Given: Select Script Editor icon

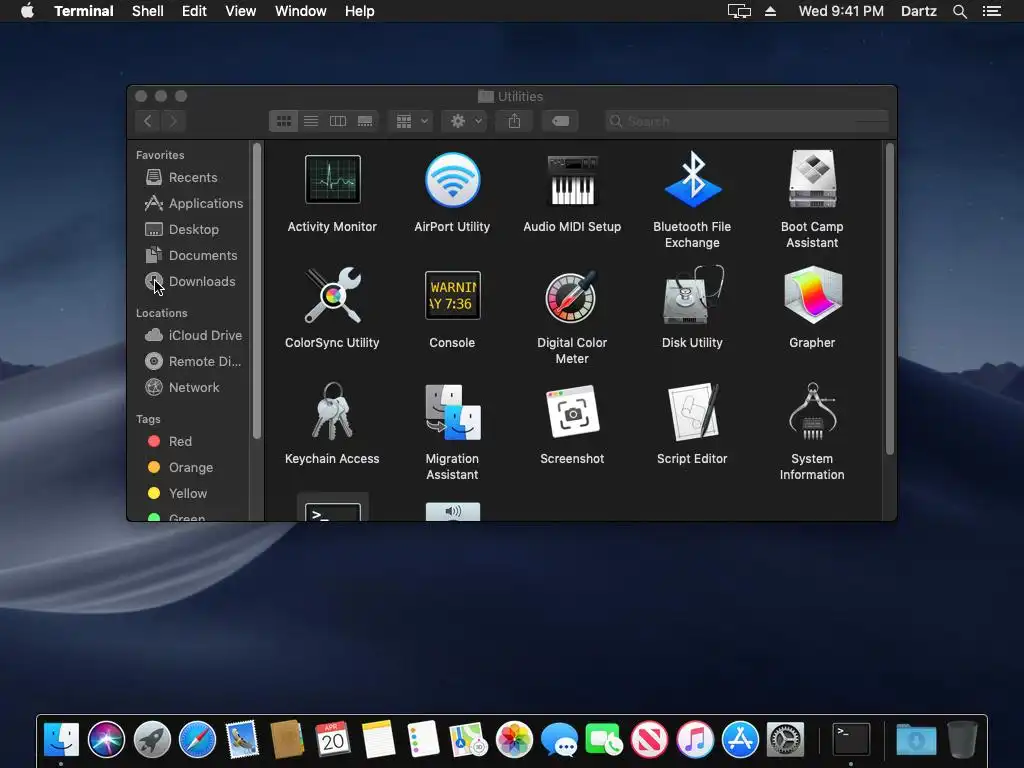Looking at the screenshot, I should 693,412.
